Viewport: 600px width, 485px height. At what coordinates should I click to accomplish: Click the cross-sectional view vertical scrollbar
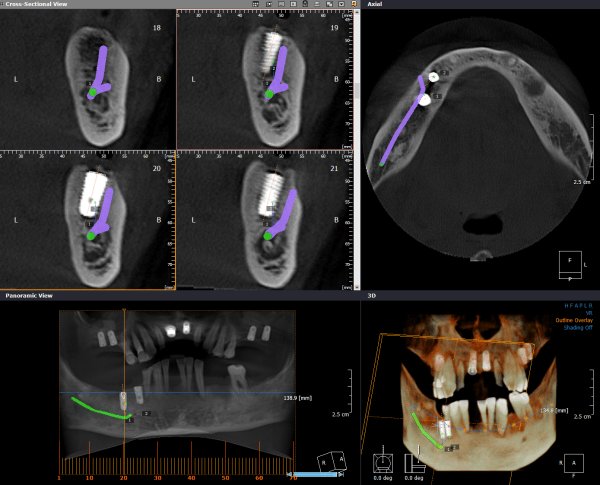[357, 149]
